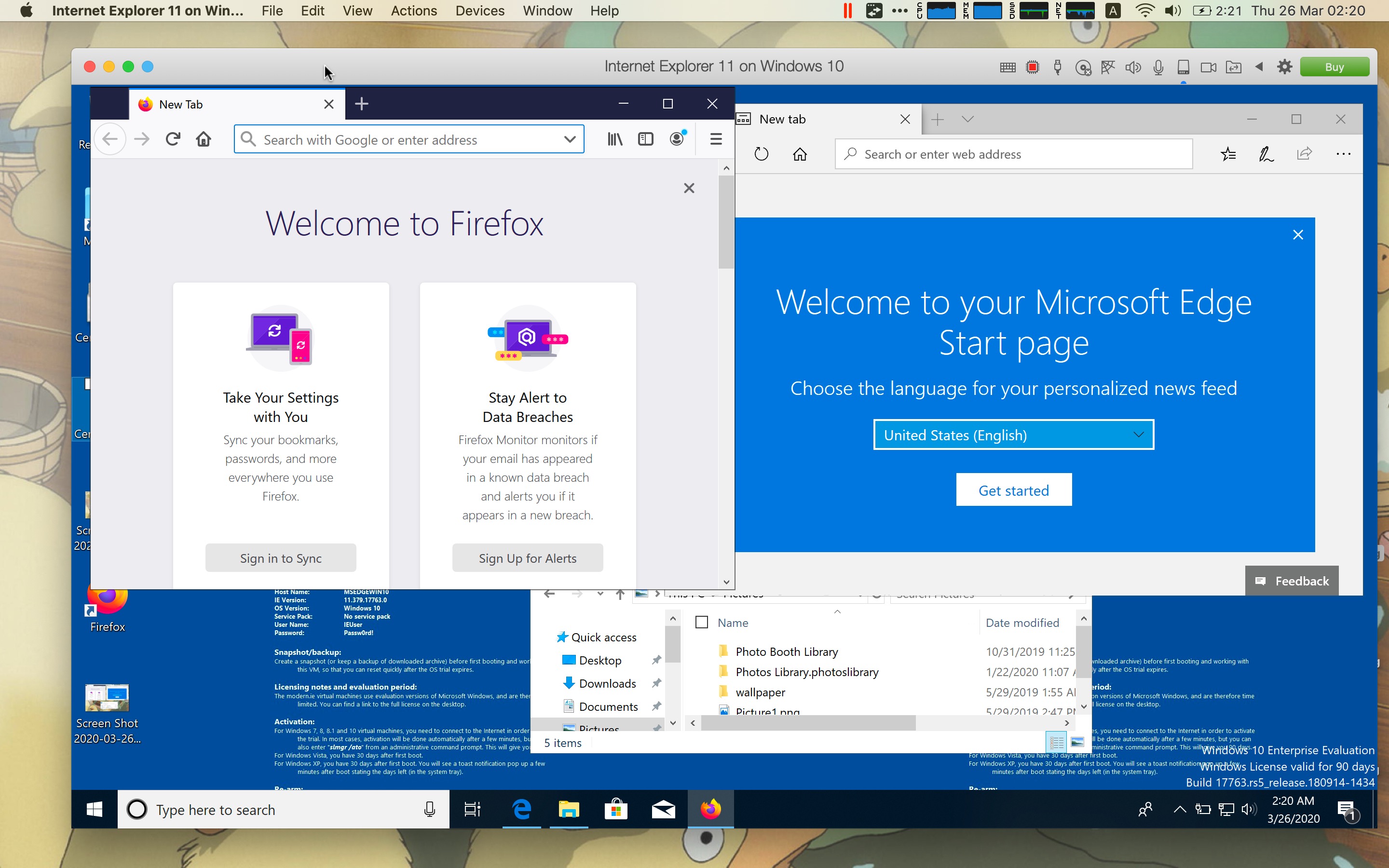This screenshot has height=868, width=1389.
Task: Open Screen Shot desktop thumbnail
Action: tap(107, 698)
